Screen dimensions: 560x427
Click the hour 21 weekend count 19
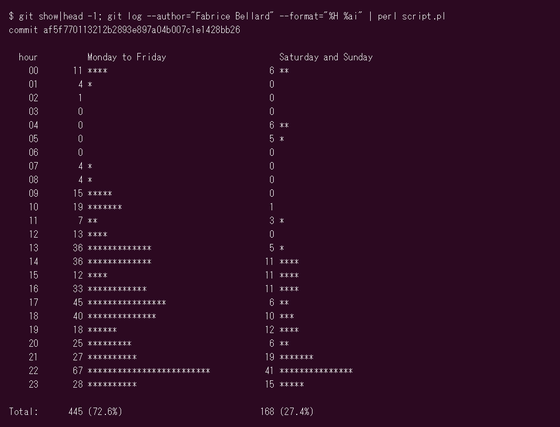pos(270,357)
